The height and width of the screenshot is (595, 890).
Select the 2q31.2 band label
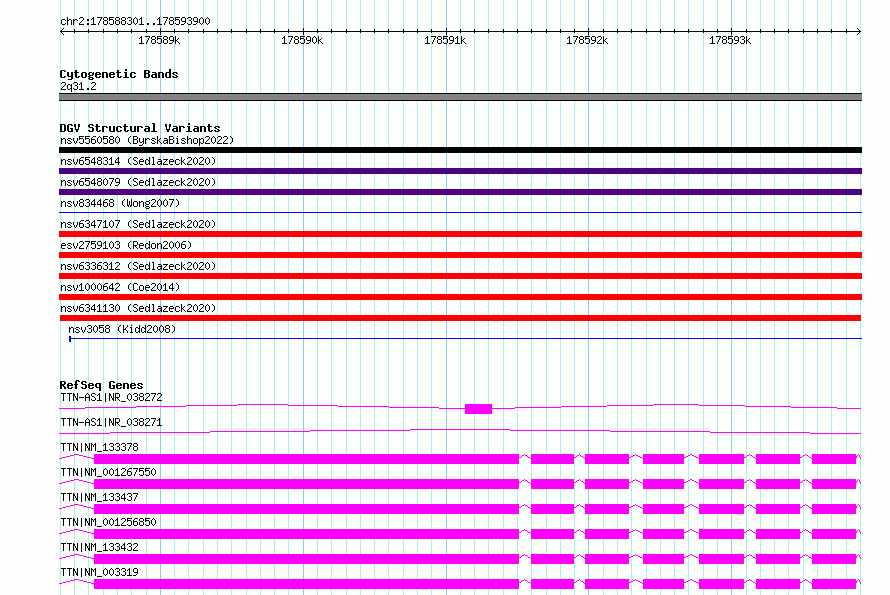(x=78, y=86)
